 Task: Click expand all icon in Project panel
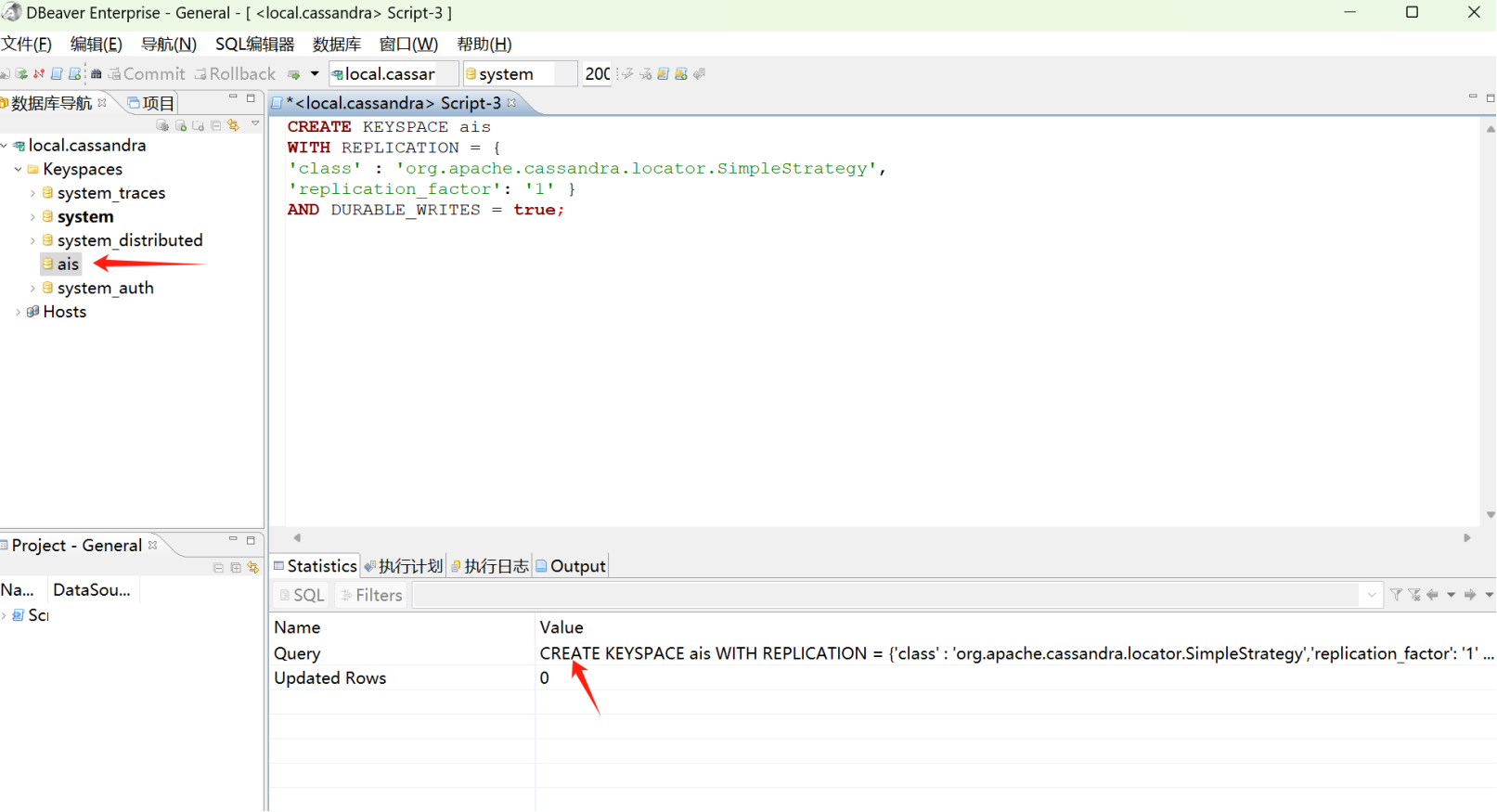pos(236,568)
